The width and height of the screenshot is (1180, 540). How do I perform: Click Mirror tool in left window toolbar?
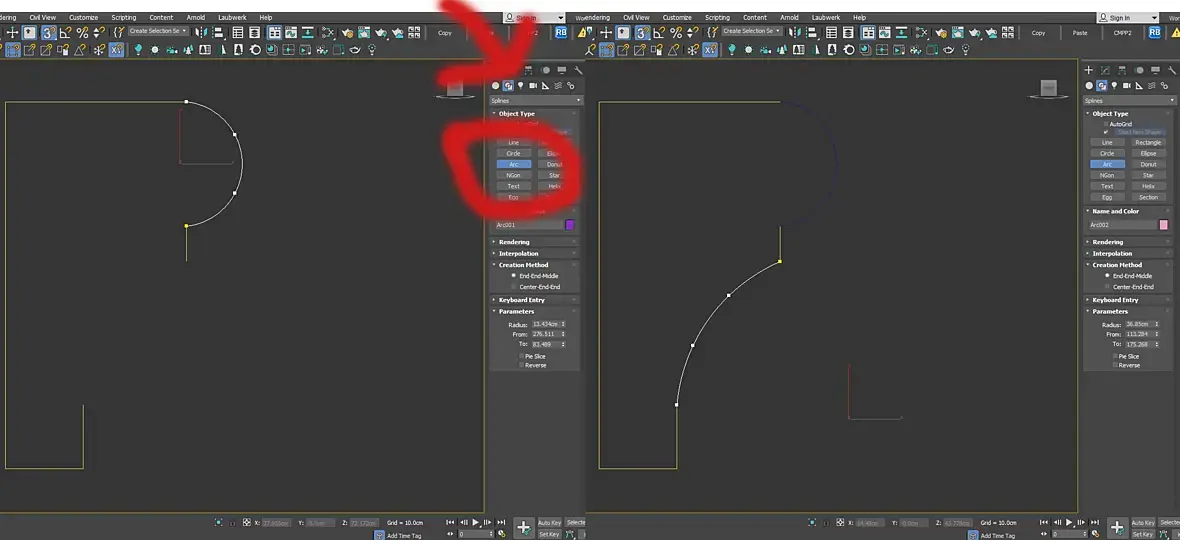[200, 32]
